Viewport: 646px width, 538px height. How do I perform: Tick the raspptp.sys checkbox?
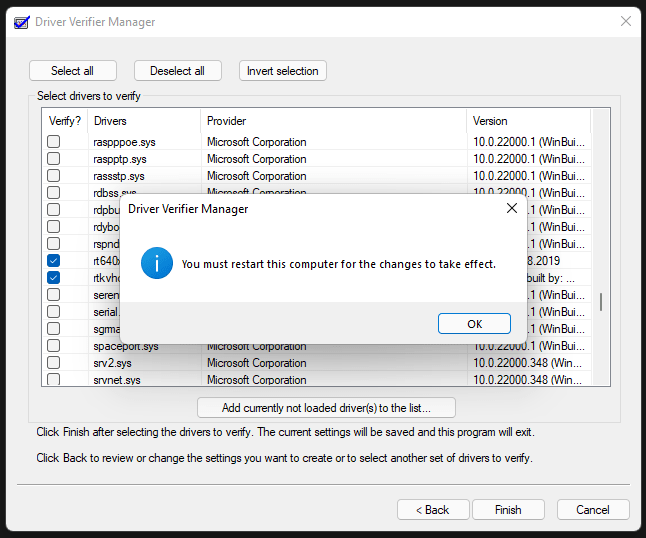pos(54,159)
